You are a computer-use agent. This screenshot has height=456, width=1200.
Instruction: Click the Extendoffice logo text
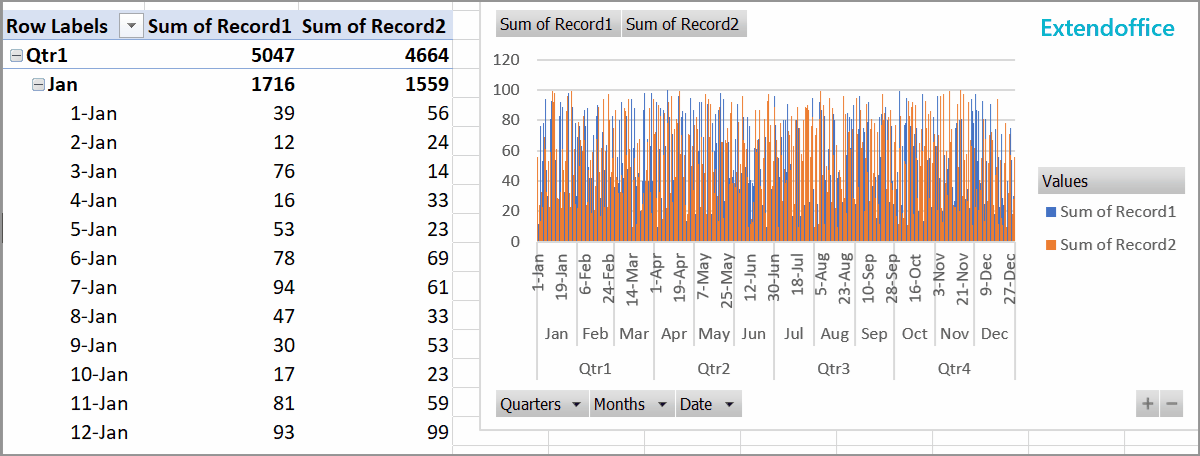(1107, 29)
